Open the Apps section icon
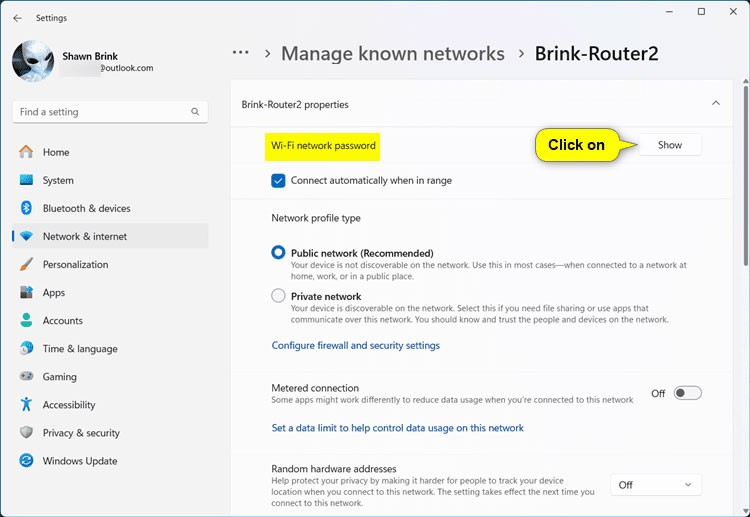 click(26, 292)
